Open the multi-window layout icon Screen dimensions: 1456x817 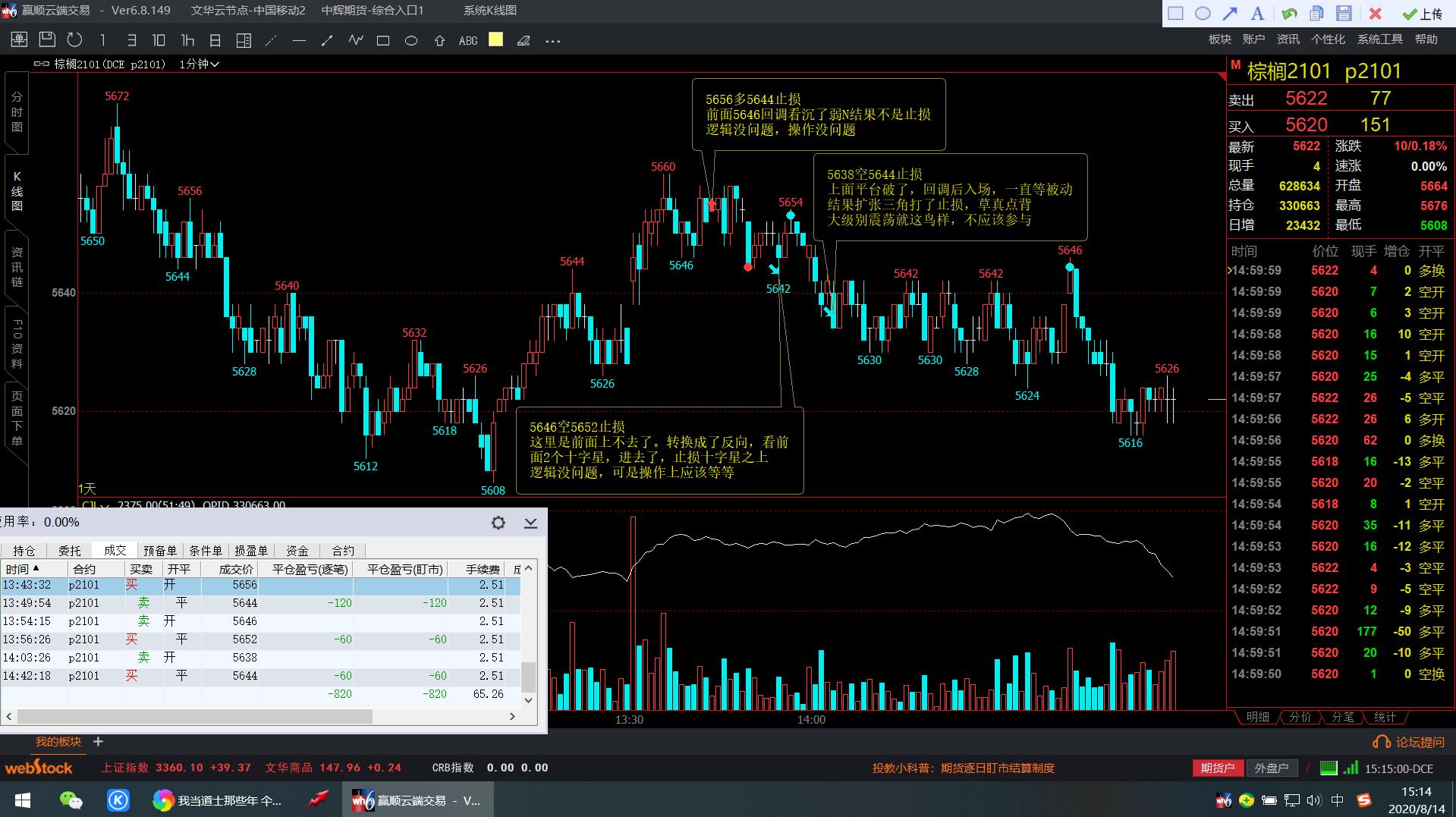244,40
